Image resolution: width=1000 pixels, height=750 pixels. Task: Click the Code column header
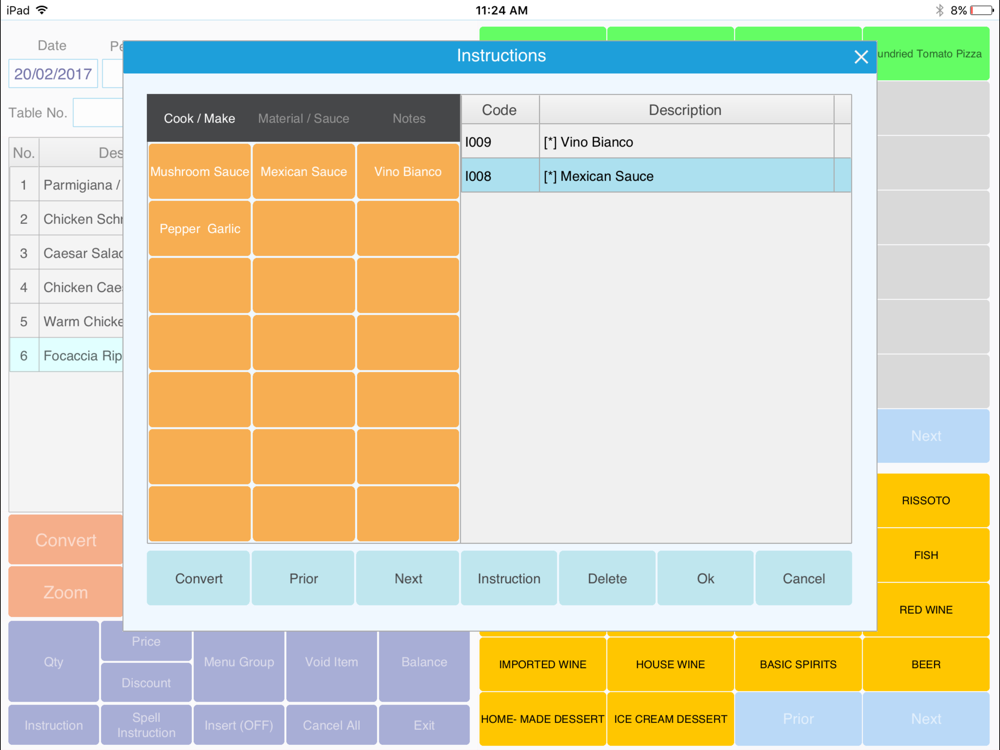tap(499, 110)
